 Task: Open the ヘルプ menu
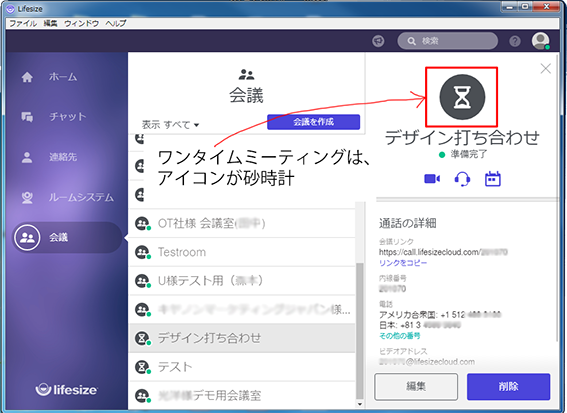(x=116, y=24)
